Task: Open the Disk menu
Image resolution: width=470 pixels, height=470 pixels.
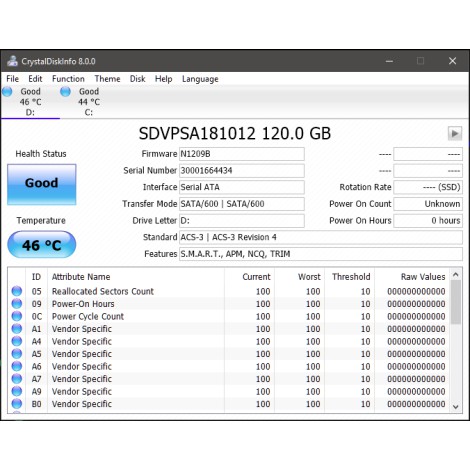Action: pos(137,79)
